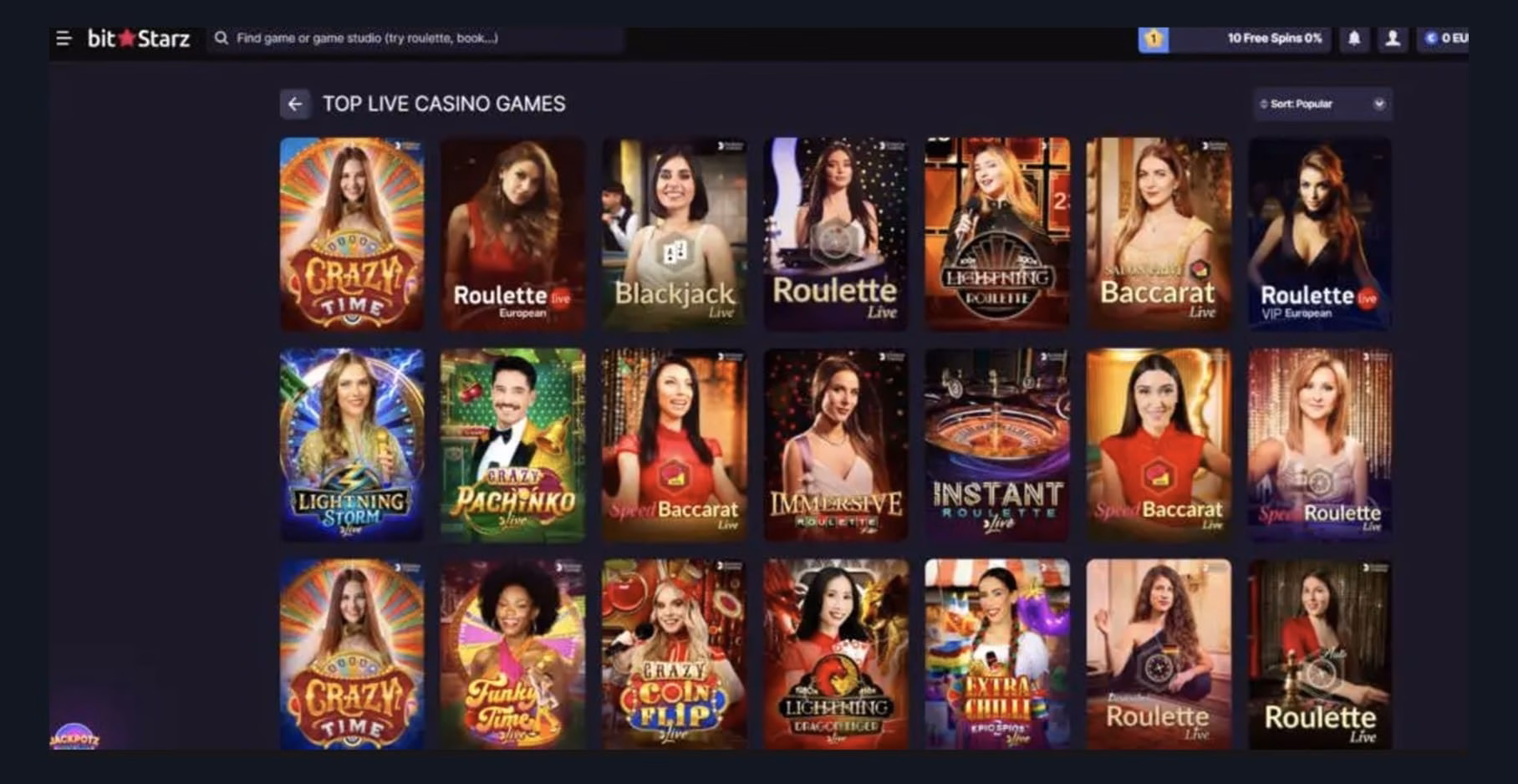Screen dimensions: 1518x784
Task: Go back with the arrow button
Action: tap(295, 104)
